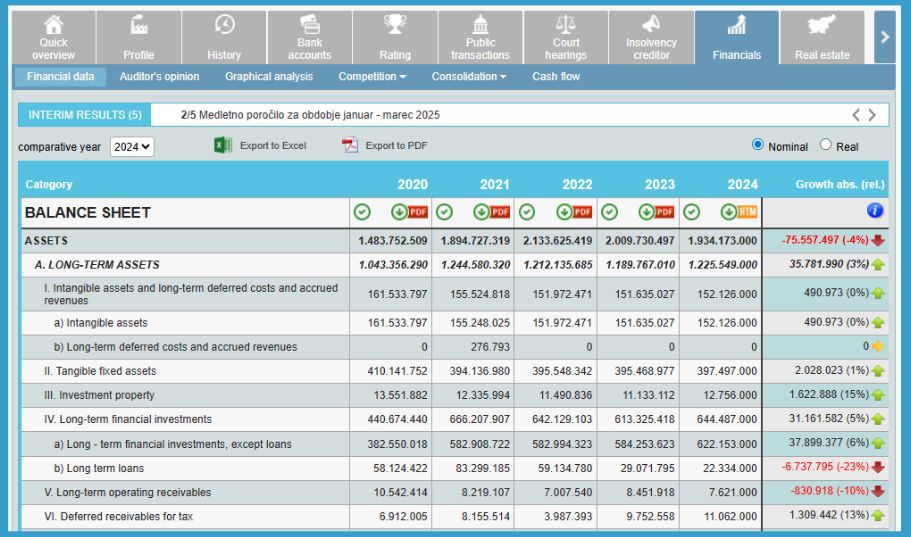Open the Bank accounts tab

pos(310,37)
